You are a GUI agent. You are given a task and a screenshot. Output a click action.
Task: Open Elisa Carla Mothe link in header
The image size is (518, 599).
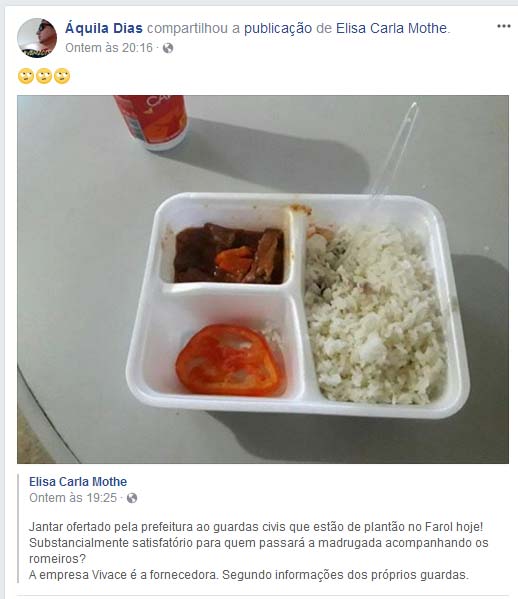[x=392, y=28]
